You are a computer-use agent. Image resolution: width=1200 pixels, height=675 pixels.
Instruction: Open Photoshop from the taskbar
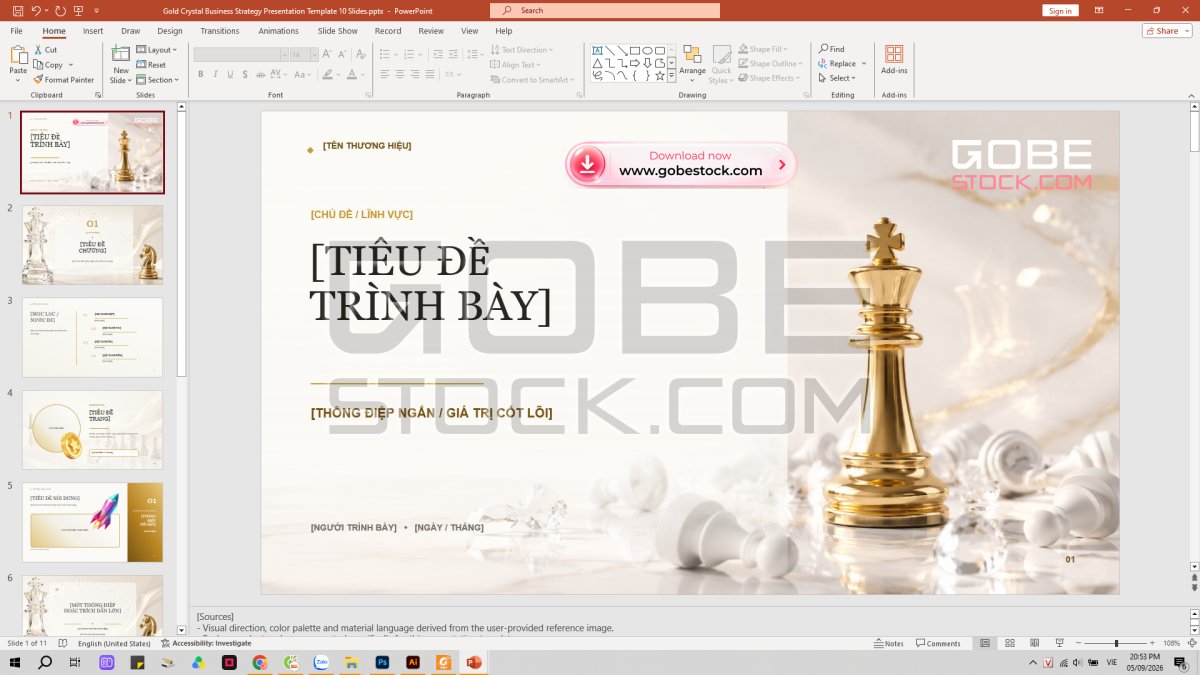click(381, 662)
